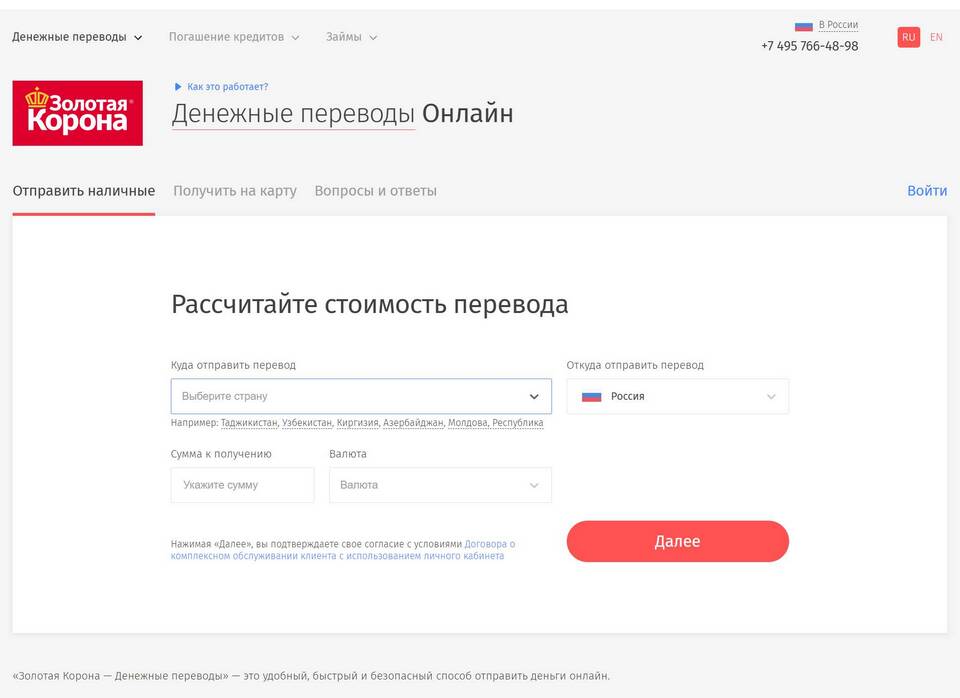
Task: Click the Таджикистан example country link
Action: [249, 423]
